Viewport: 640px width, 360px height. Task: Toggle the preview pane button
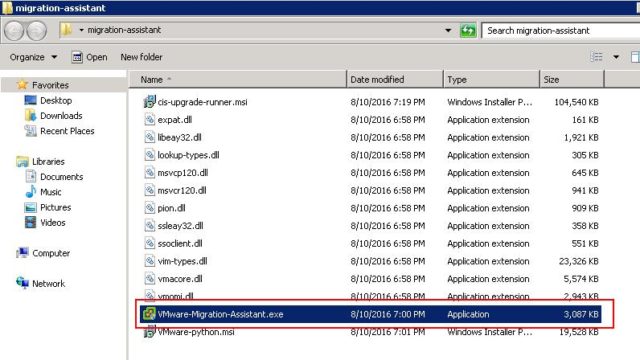coord(635,57)
